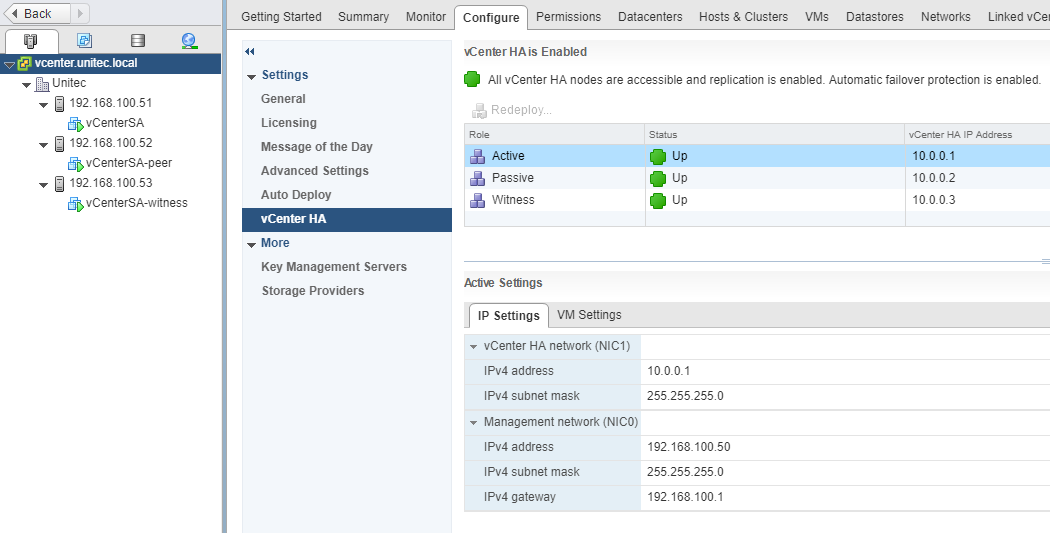Click the VM icon next to vCenterSA-witness

tap(76, 204)
